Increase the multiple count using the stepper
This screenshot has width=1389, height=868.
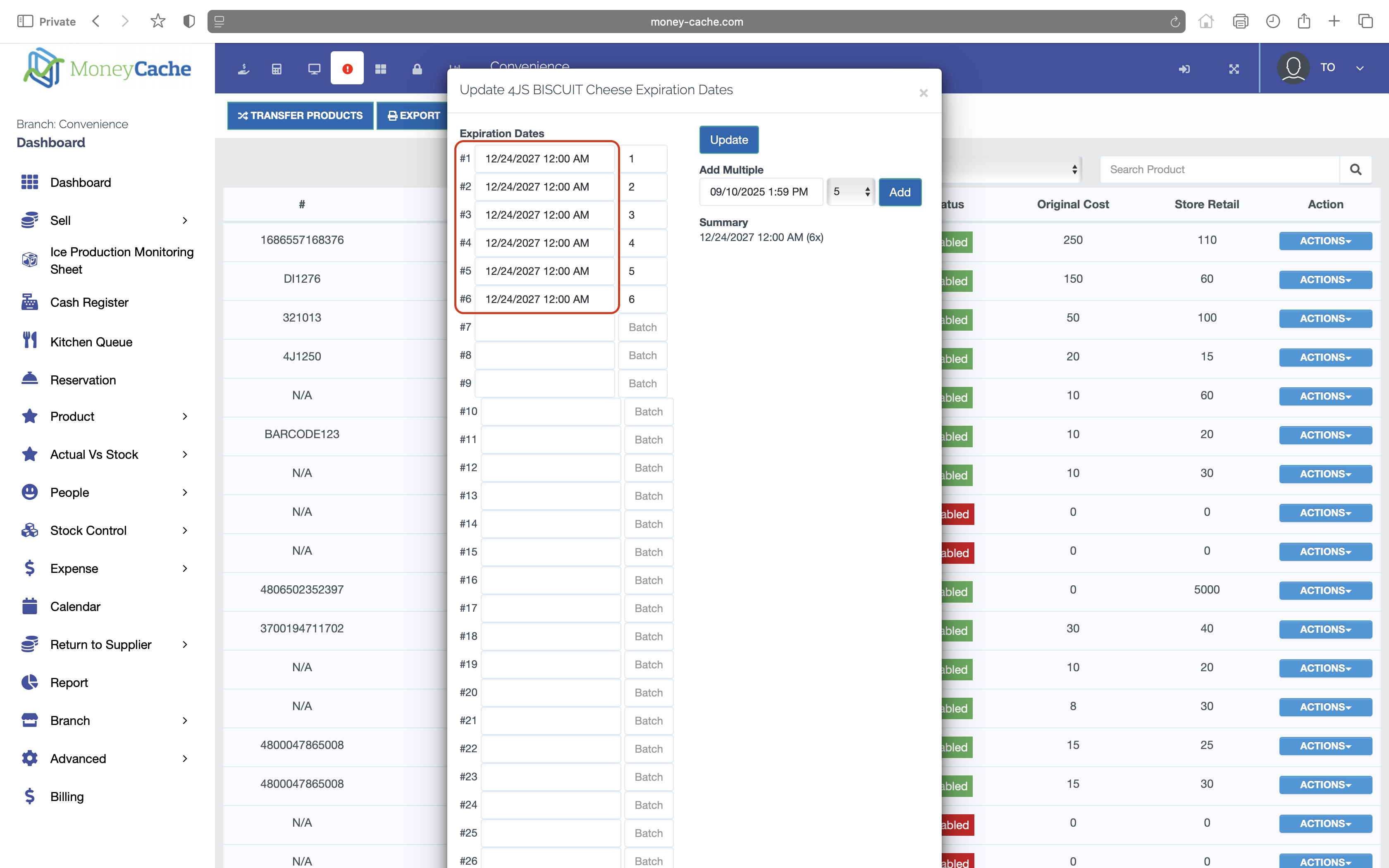coord(867,188)
